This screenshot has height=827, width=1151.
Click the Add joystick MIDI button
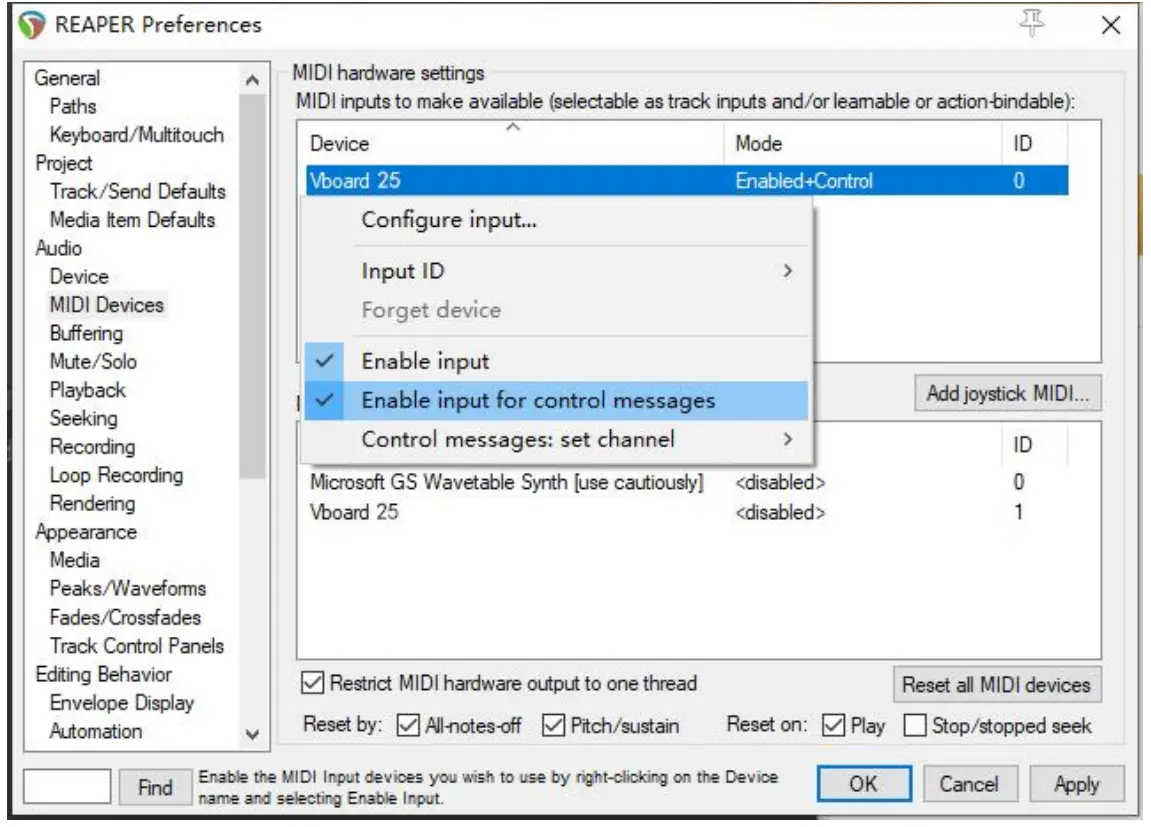coord(1007,394)
